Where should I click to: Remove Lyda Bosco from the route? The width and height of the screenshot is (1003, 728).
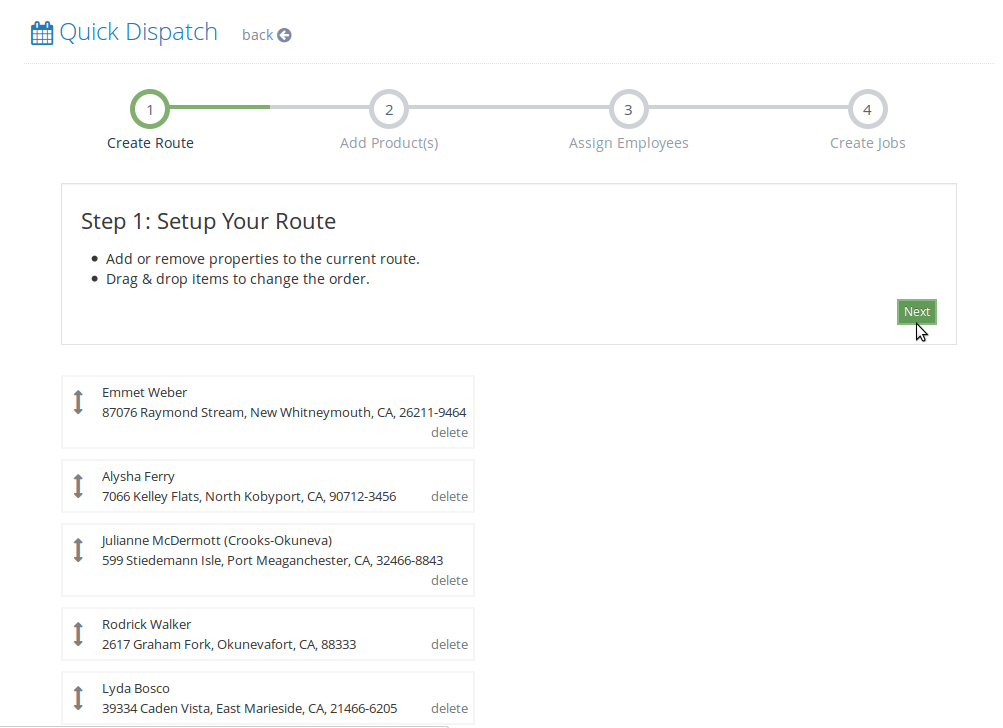click(x=449, y=709)
